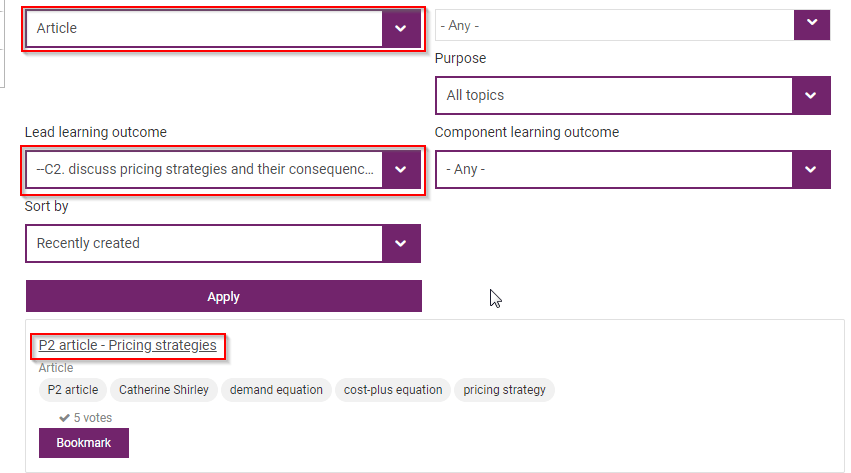The height and width of the screenshot is (473, 851).
Task: Click the Lead learning outcome chevron
Action: [401, 169]
